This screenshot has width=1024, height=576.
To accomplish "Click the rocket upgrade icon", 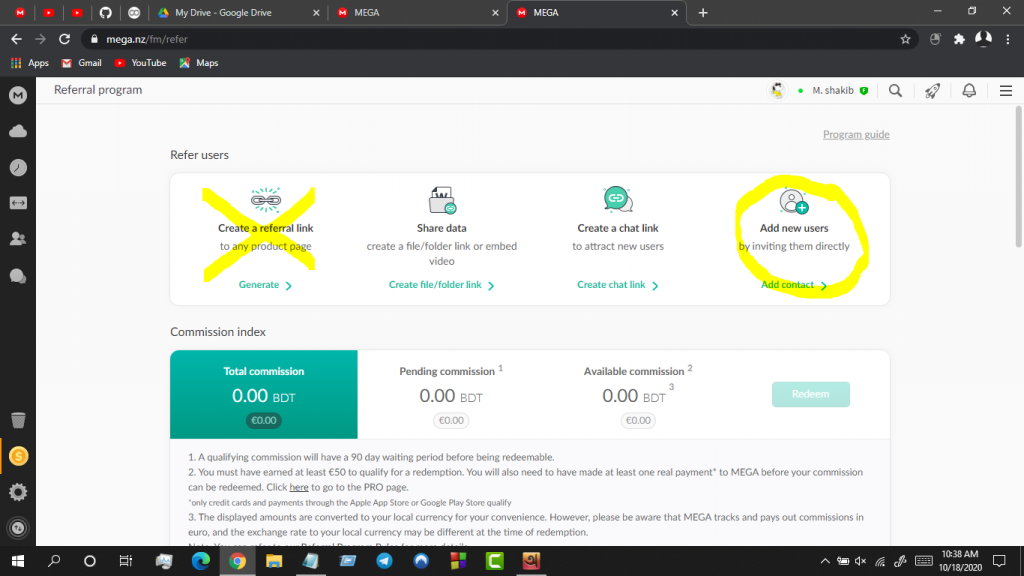I will point(932,91).
